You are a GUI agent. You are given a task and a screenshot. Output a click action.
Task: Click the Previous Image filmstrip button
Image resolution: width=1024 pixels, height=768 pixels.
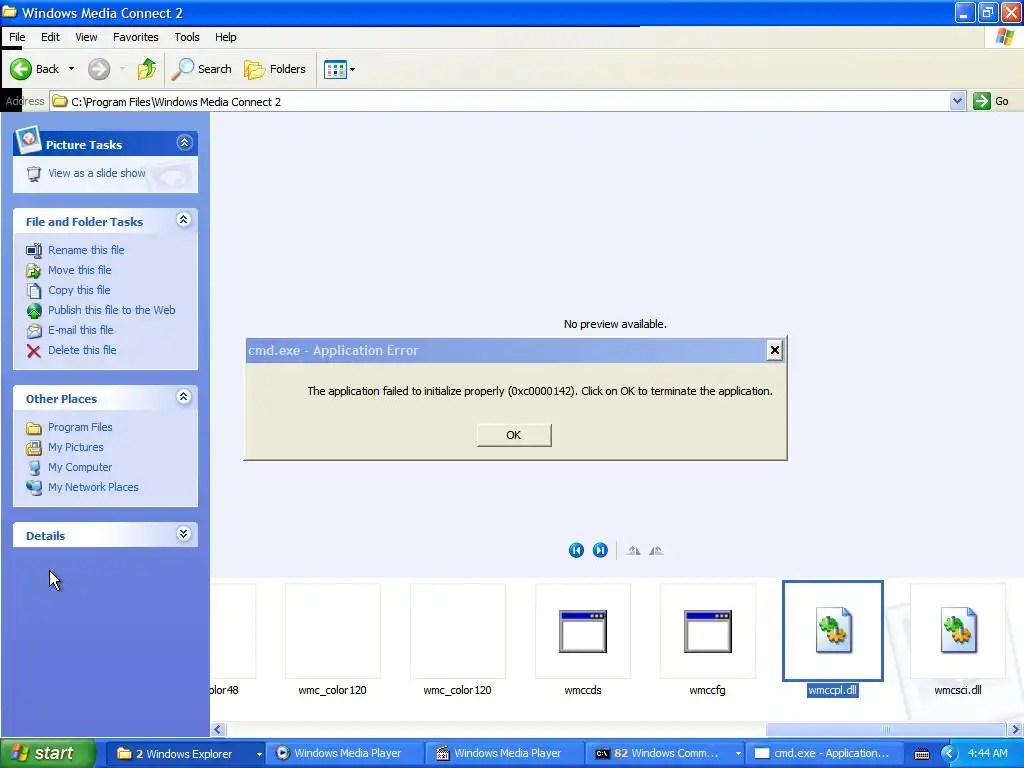click(x=576, y=551)
